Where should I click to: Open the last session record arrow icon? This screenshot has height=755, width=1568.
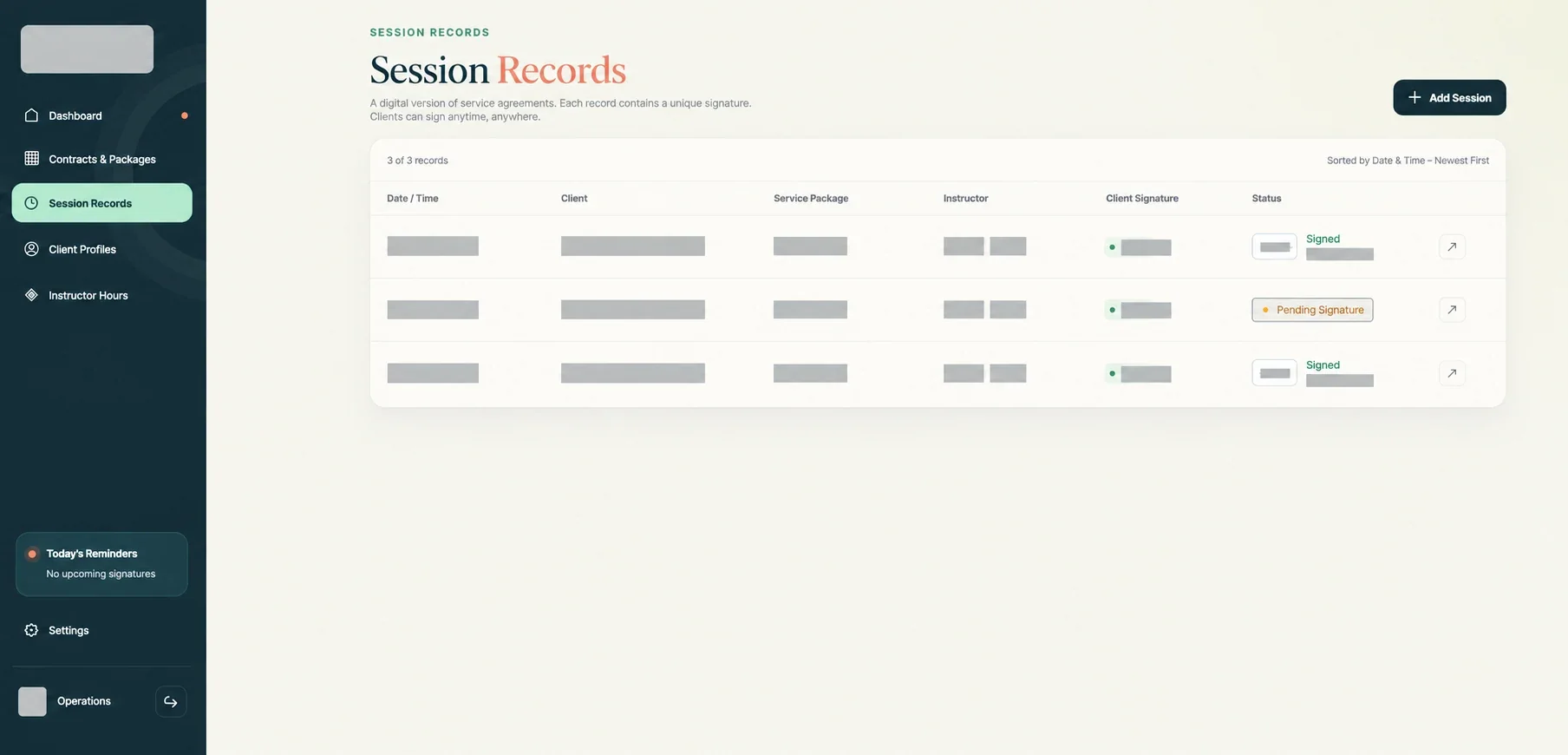coord(1452,373)
